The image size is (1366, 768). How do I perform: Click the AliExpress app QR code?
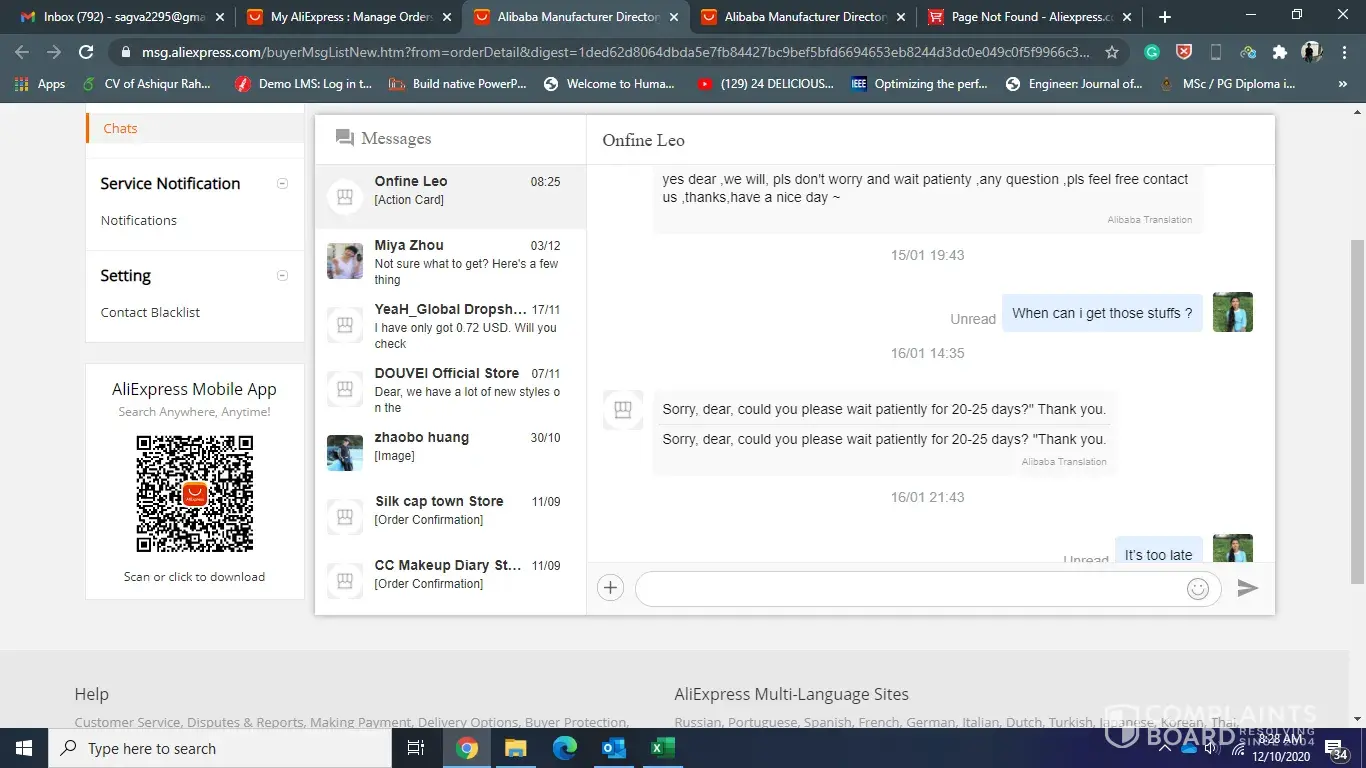(x=195, y=493)
